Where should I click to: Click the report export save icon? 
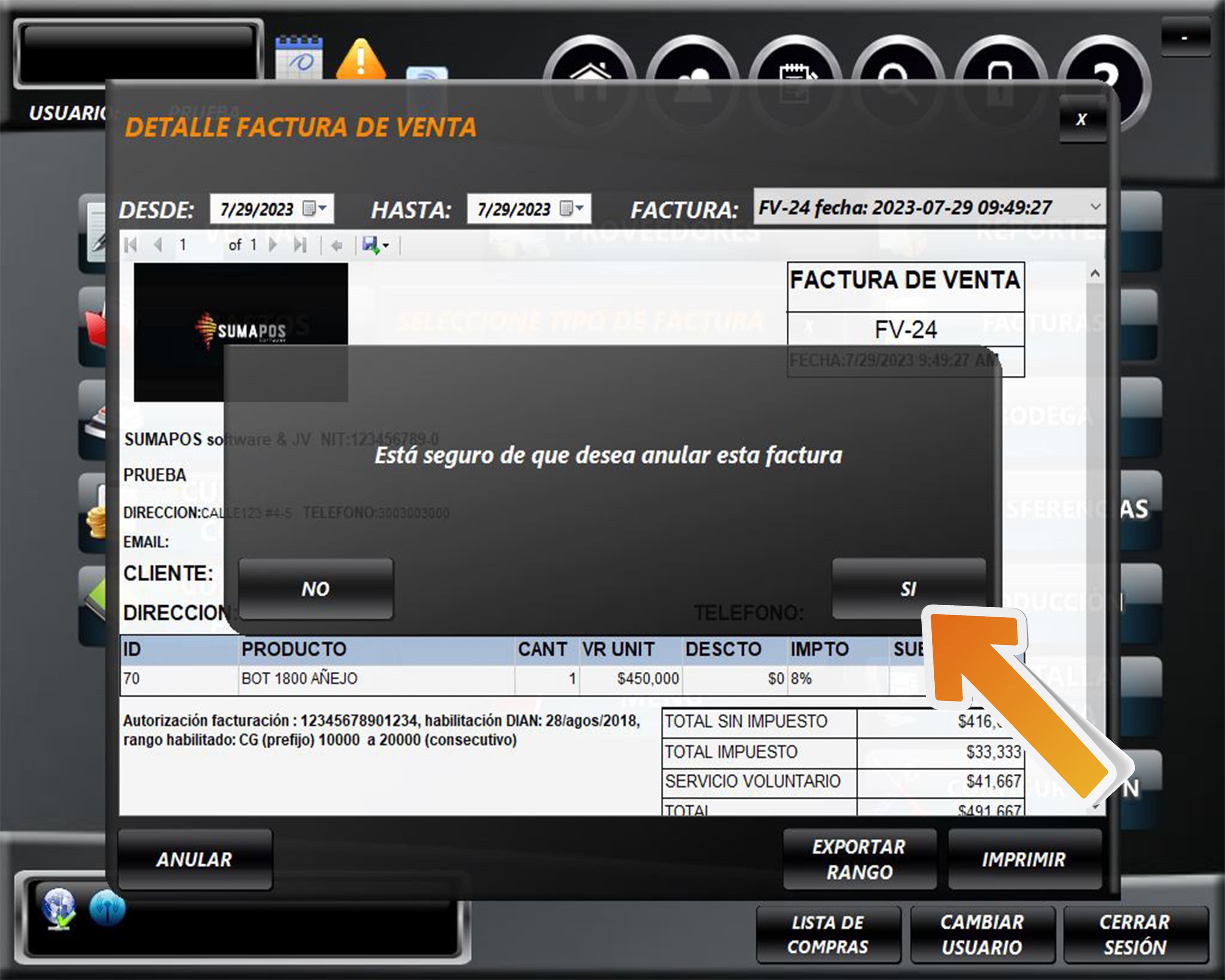pos(371,245)
